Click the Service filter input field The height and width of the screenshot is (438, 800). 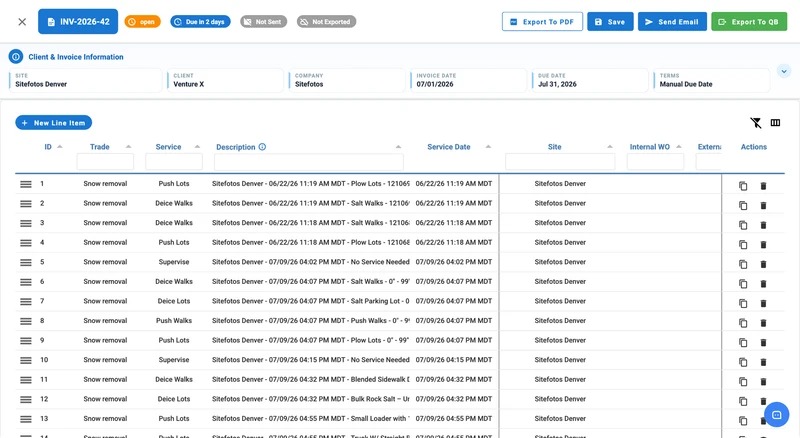174,162
